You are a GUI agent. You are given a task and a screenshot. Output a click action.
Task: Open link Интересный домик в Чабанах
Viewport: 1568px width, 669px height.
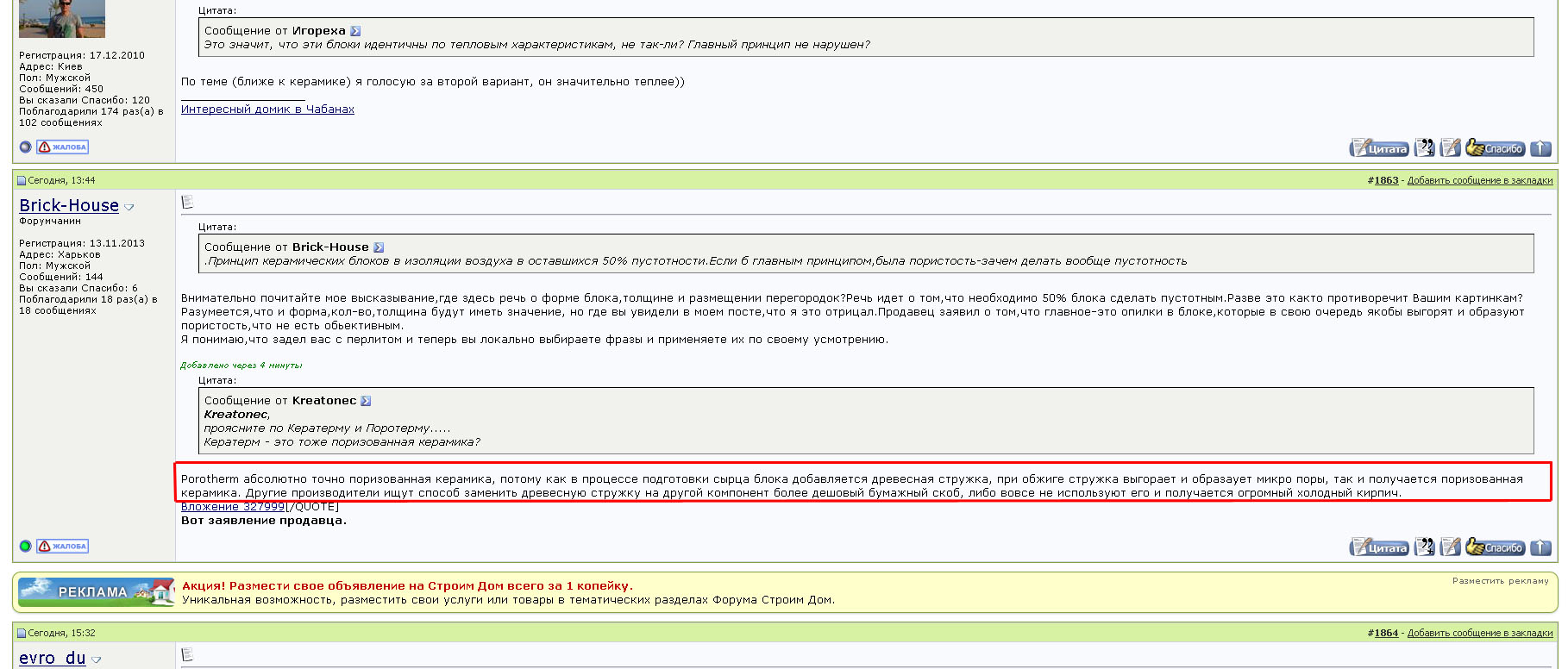coord(267,109)
